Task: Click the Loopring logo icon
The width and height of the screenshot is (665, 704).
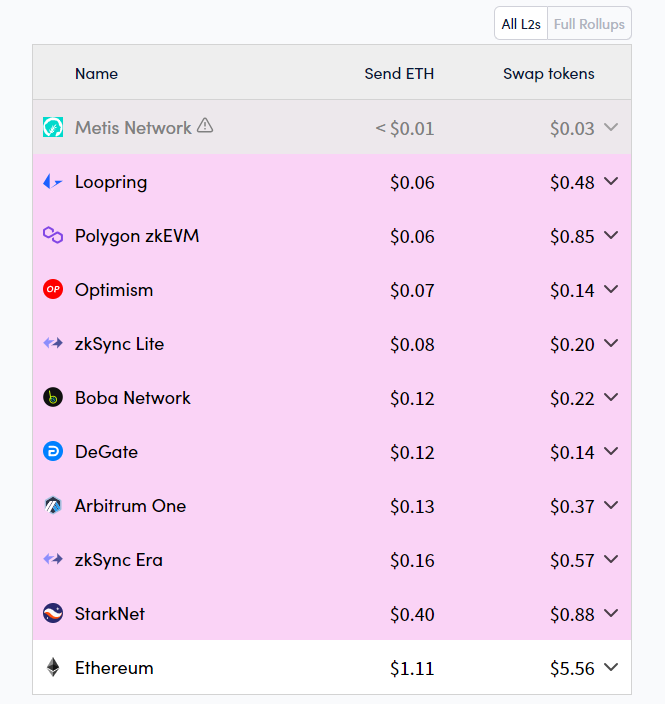Action: pos(53,182)
